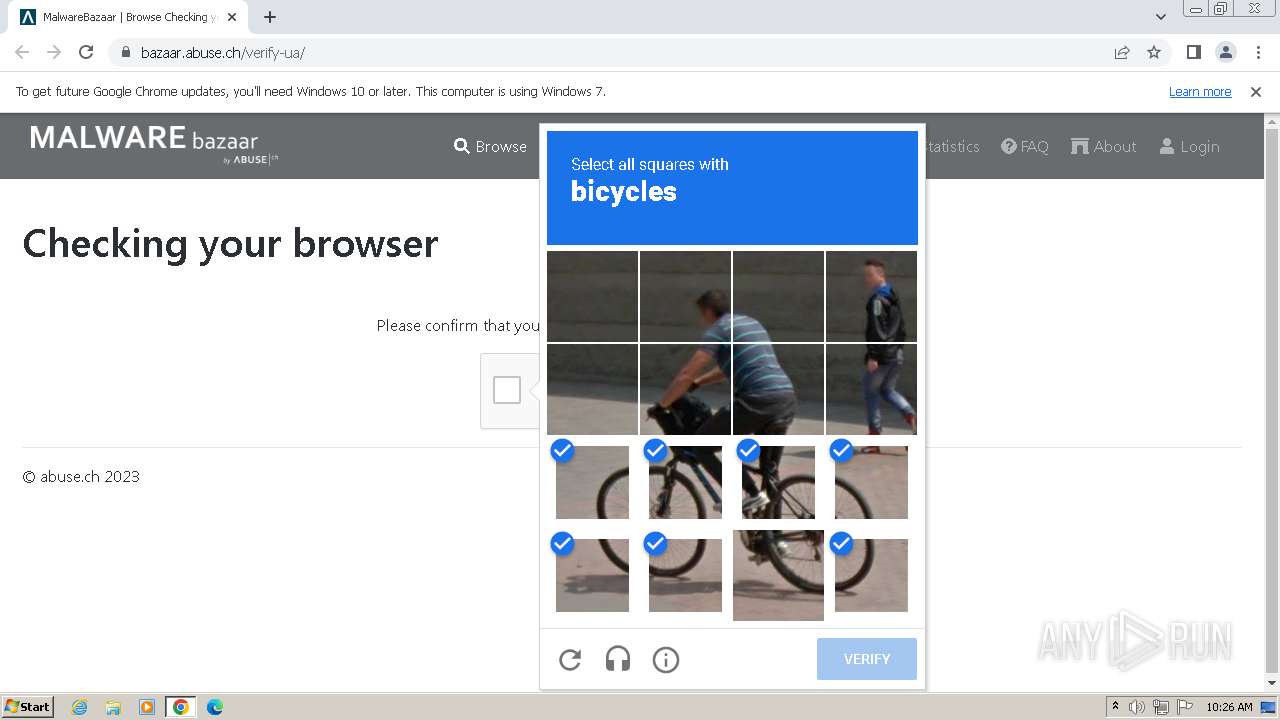Share this page icon
Viewport: 1280px width, 720px height.
(1122, 52)
